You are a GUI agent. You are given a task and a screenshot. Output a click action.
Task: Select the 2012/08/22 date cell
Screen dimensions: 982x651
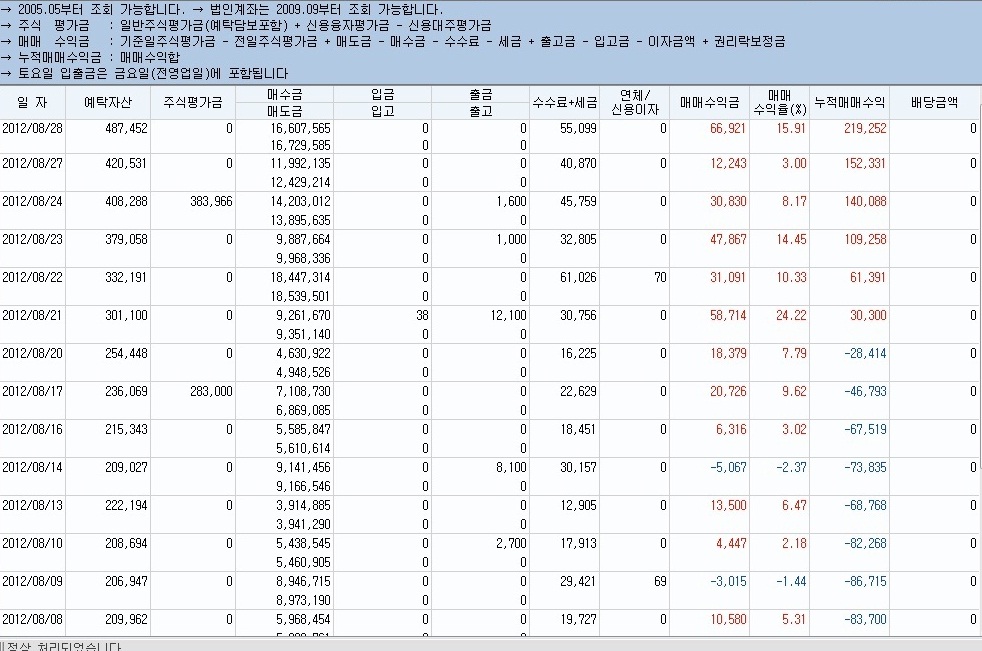33,278
